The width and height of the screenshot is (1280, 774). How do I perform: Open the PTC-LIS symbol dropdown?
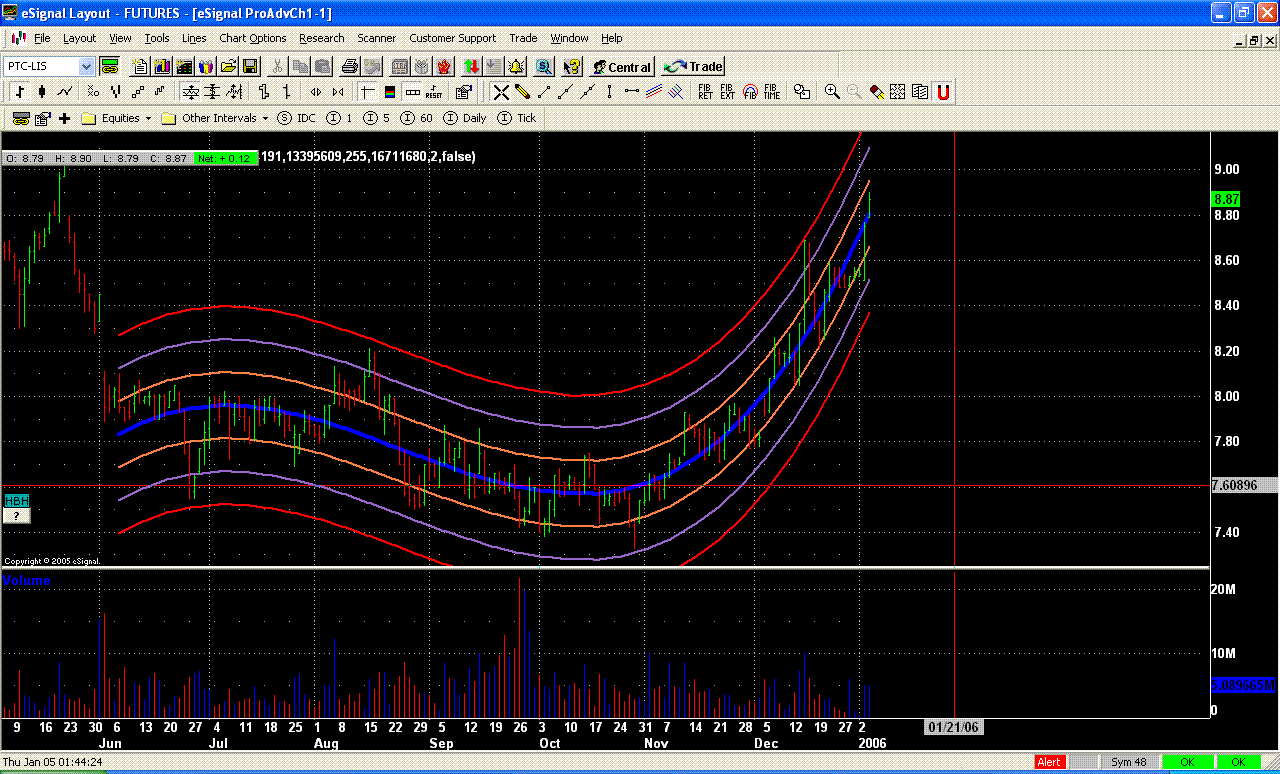point(88,66)
